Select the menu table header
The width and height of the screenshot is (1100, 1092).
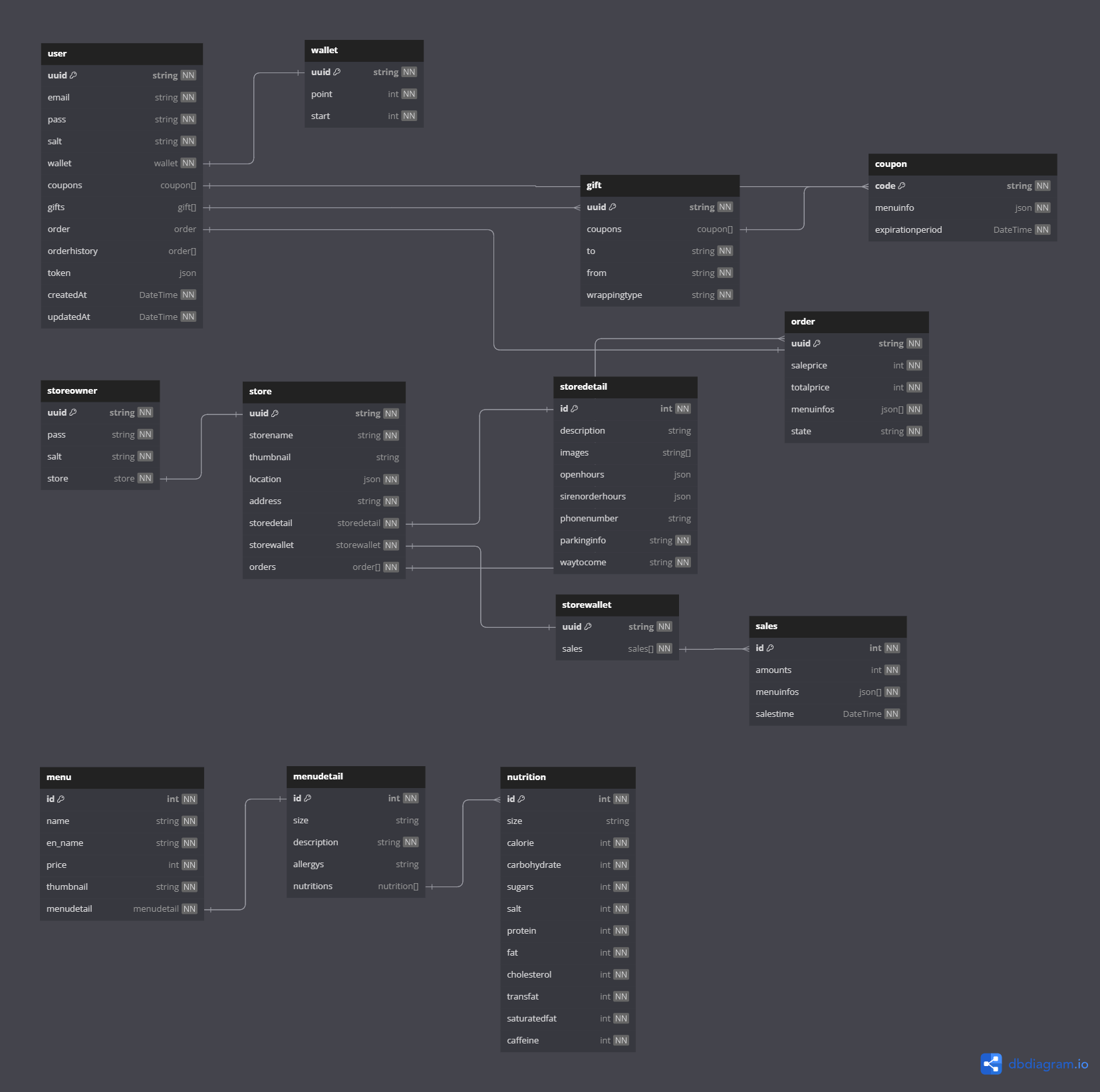(122, 777)
